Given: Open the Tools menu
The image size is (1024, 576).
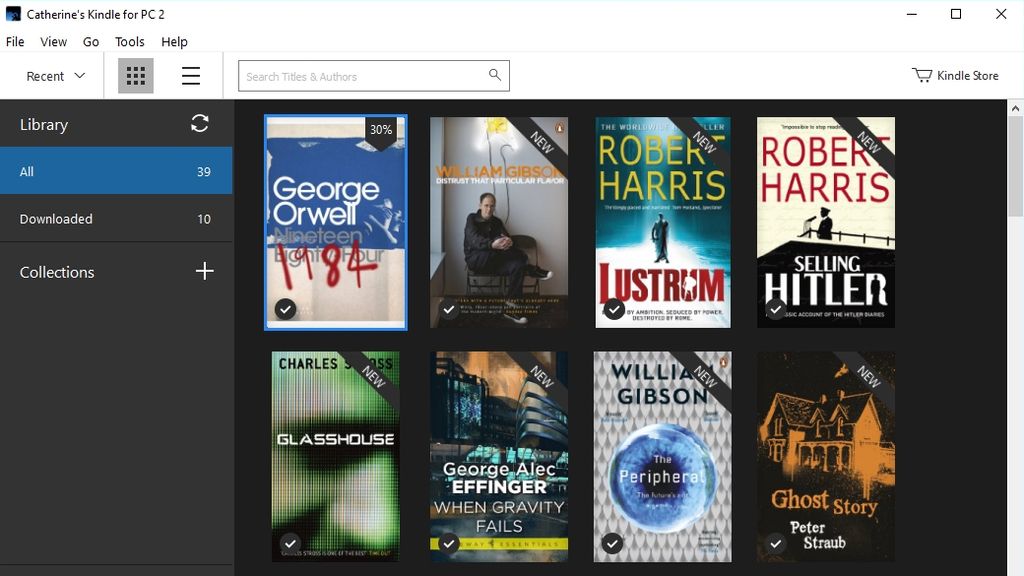Looking at the screenshot, I should pyautogui.click(x=128, y=41).
